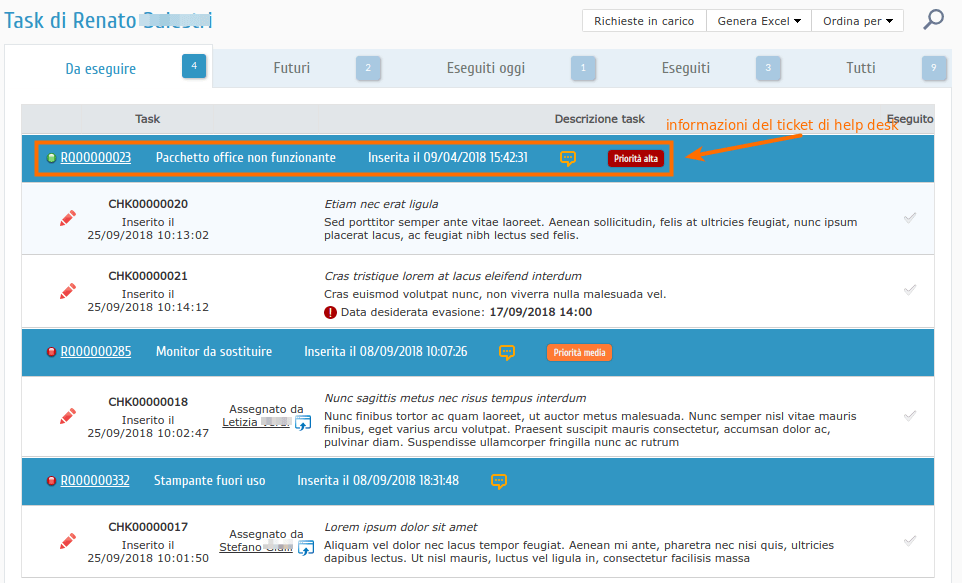Click the Eseguiti oggi count badge 1
This screenshot has width=962, height=583.
click(x=583, y=68)
